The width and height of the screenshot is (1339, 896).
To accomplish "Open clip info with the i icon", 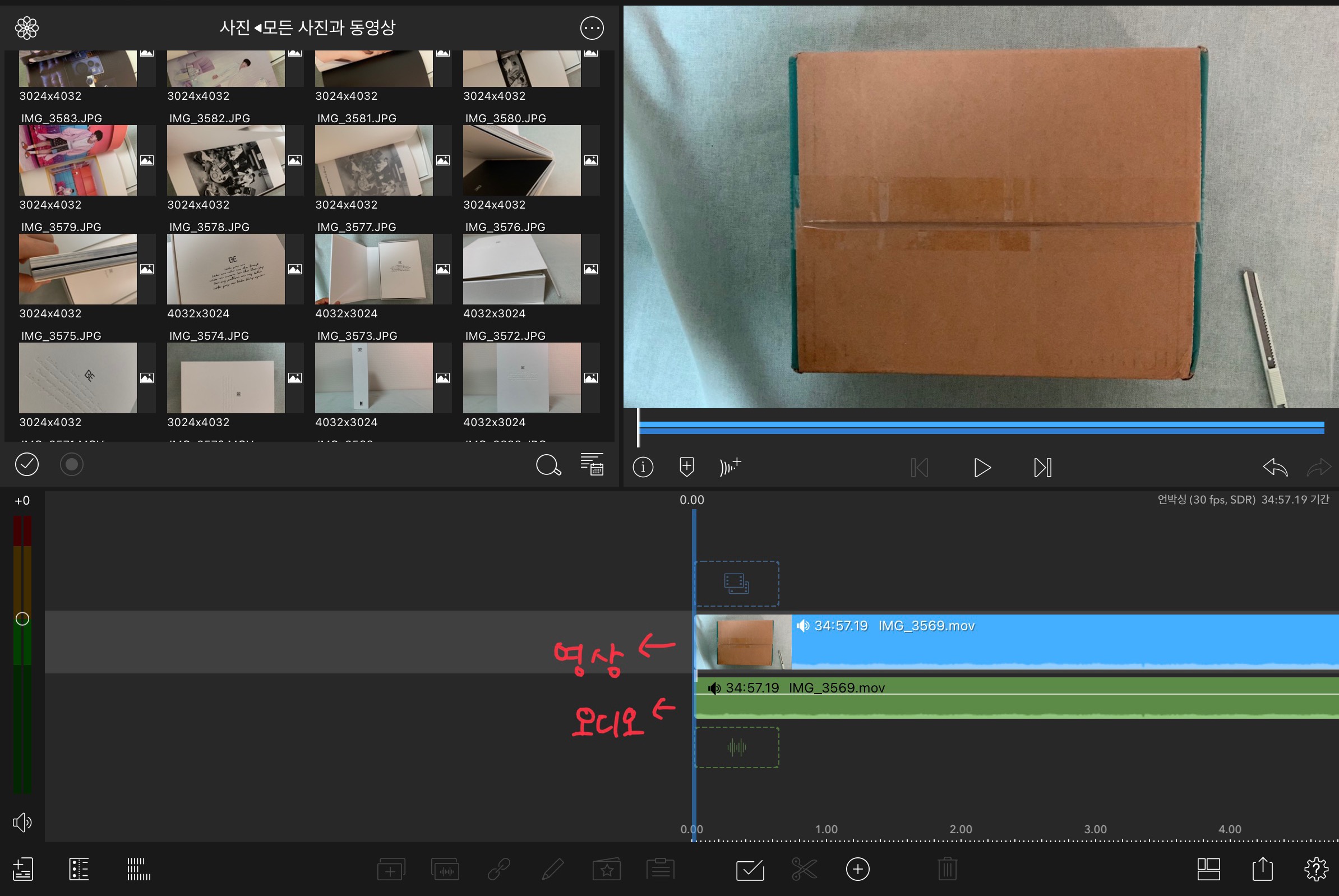I will pos(643,468).
